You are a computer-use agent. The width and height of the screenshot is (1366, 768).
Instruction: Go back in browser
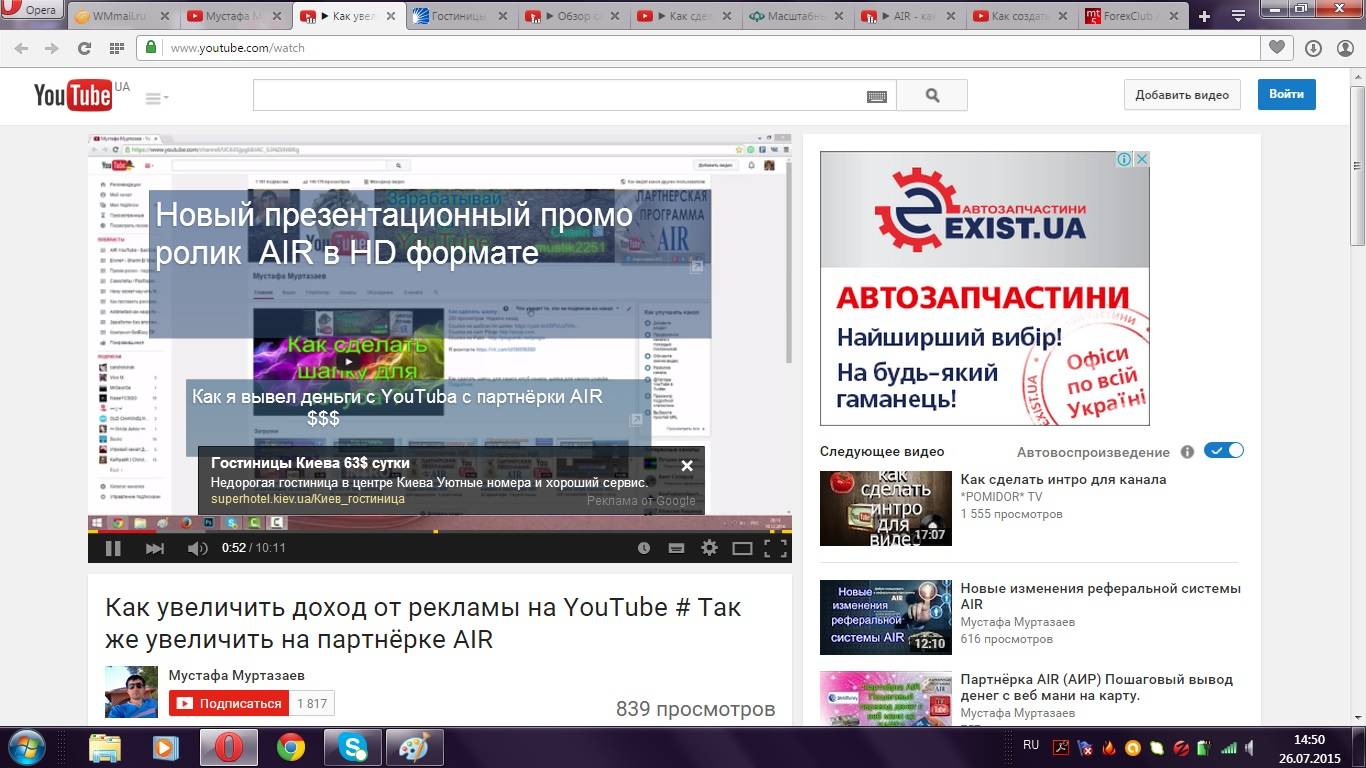21,48
